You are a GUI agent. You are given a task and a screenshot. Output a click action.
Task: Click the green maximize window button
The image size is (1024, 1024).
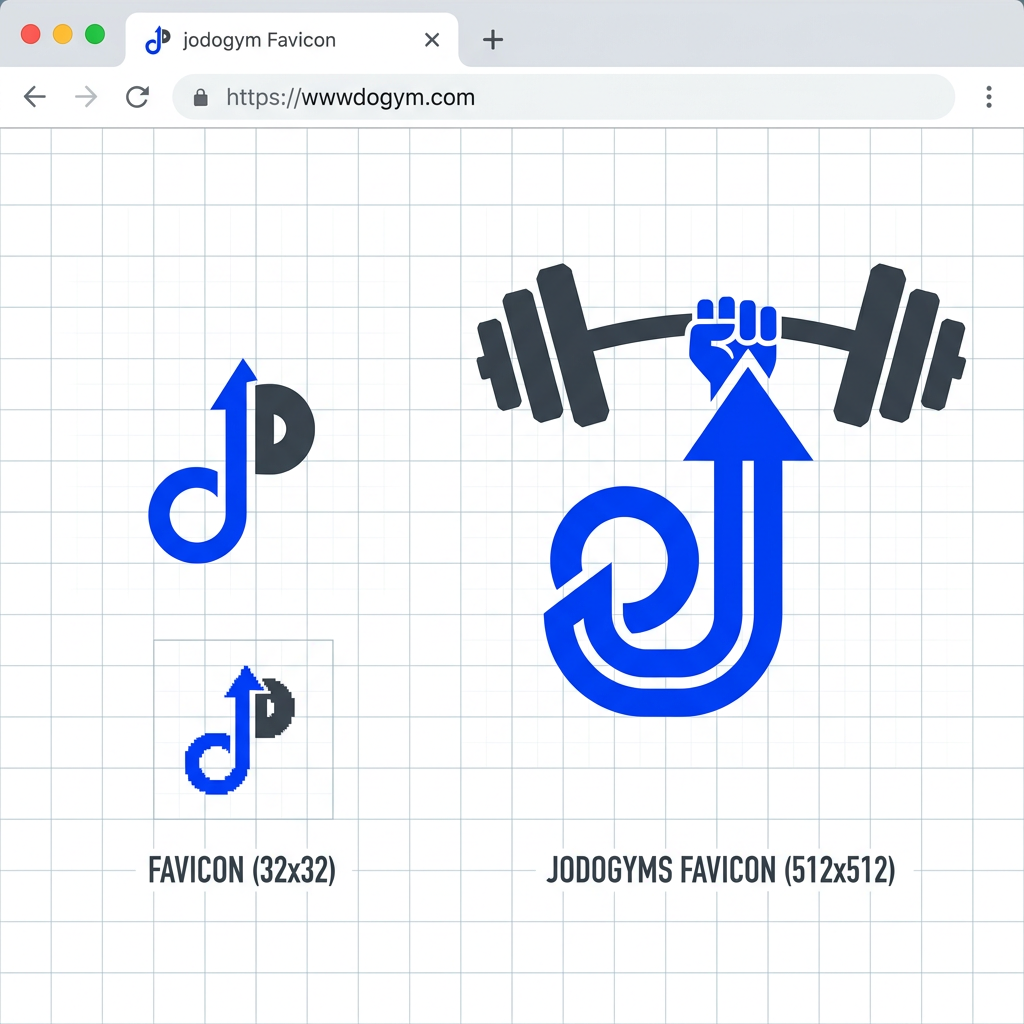point(95,34)
